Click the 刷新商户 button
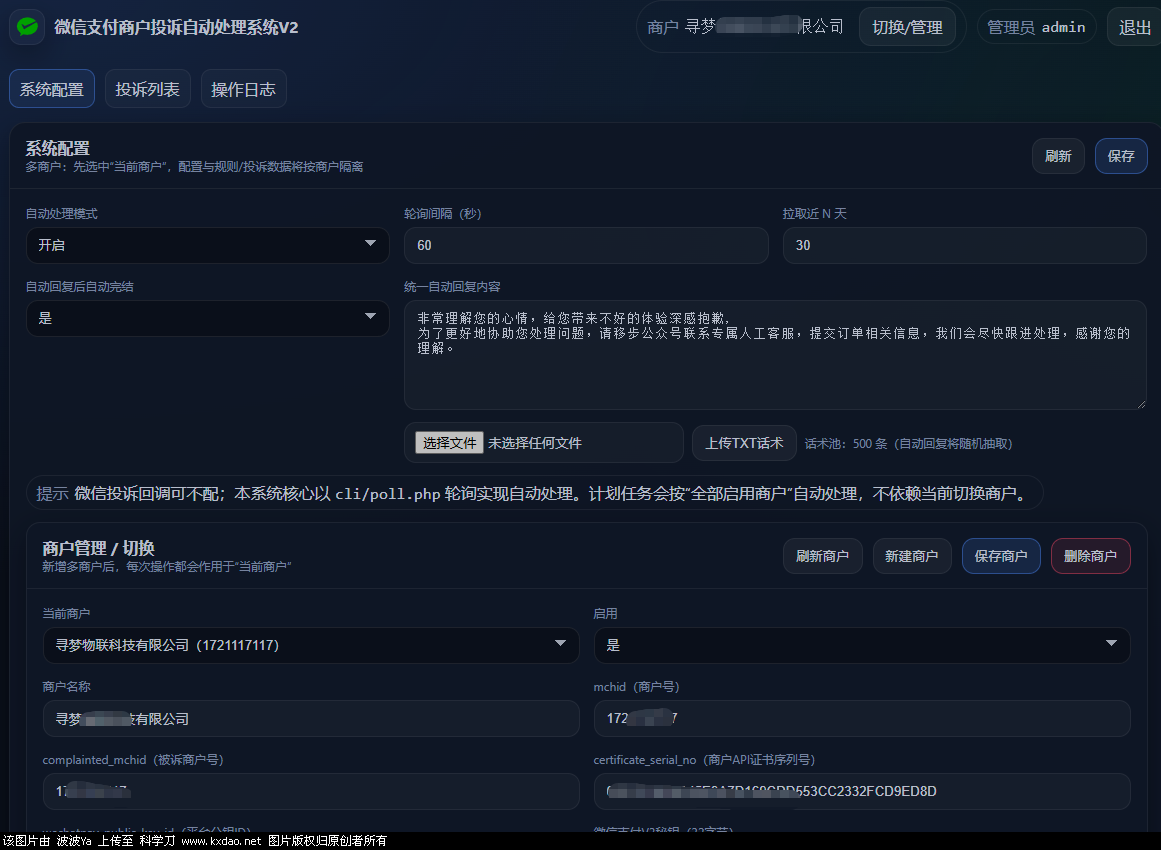1161x850 pixels. pyautogui.click(x=822, y=556)
